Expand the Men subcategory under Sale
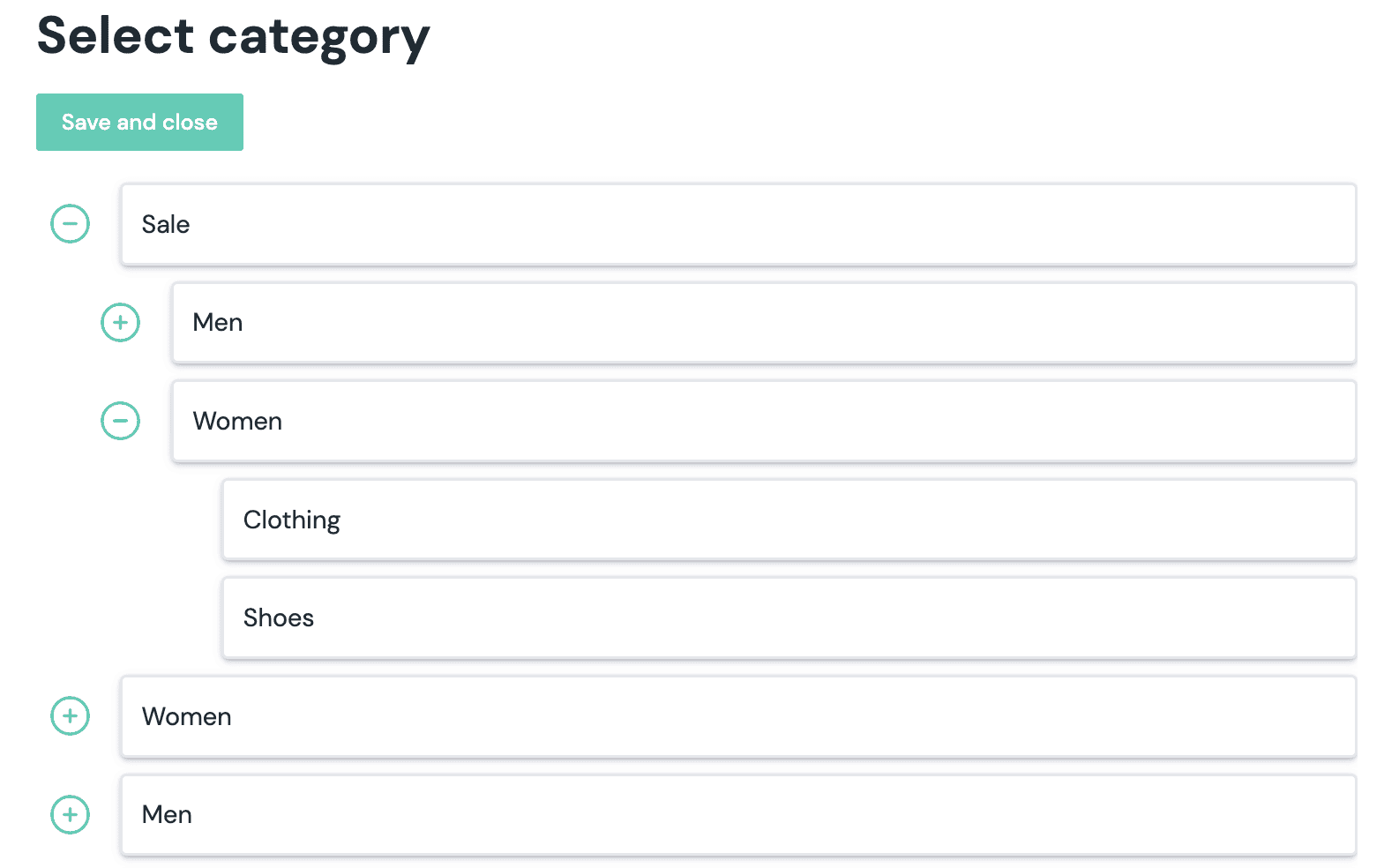The height and width of the screenshot is (868, 1399). 120,323
